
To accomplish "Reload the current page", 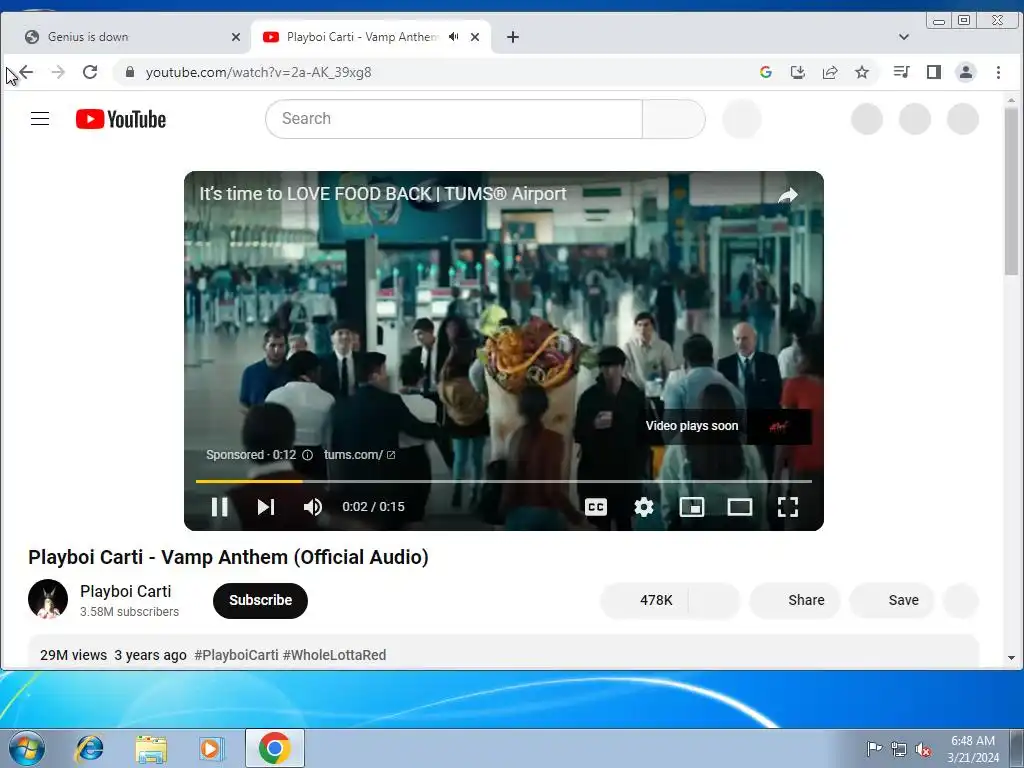I will coord(90,72).
